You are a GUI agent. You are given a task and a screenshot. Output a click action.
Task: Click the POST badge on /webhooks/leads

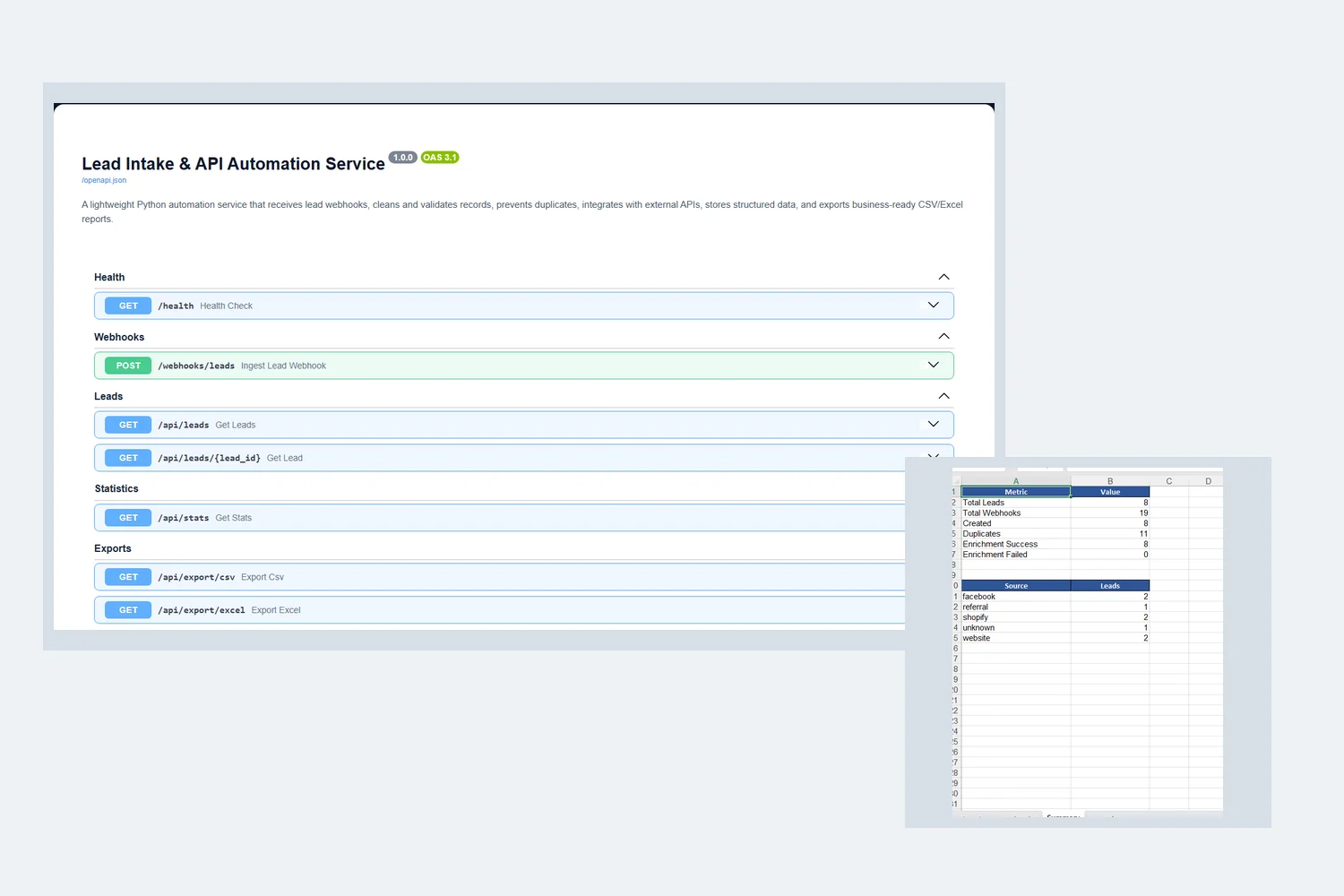(x=128, y=366)
